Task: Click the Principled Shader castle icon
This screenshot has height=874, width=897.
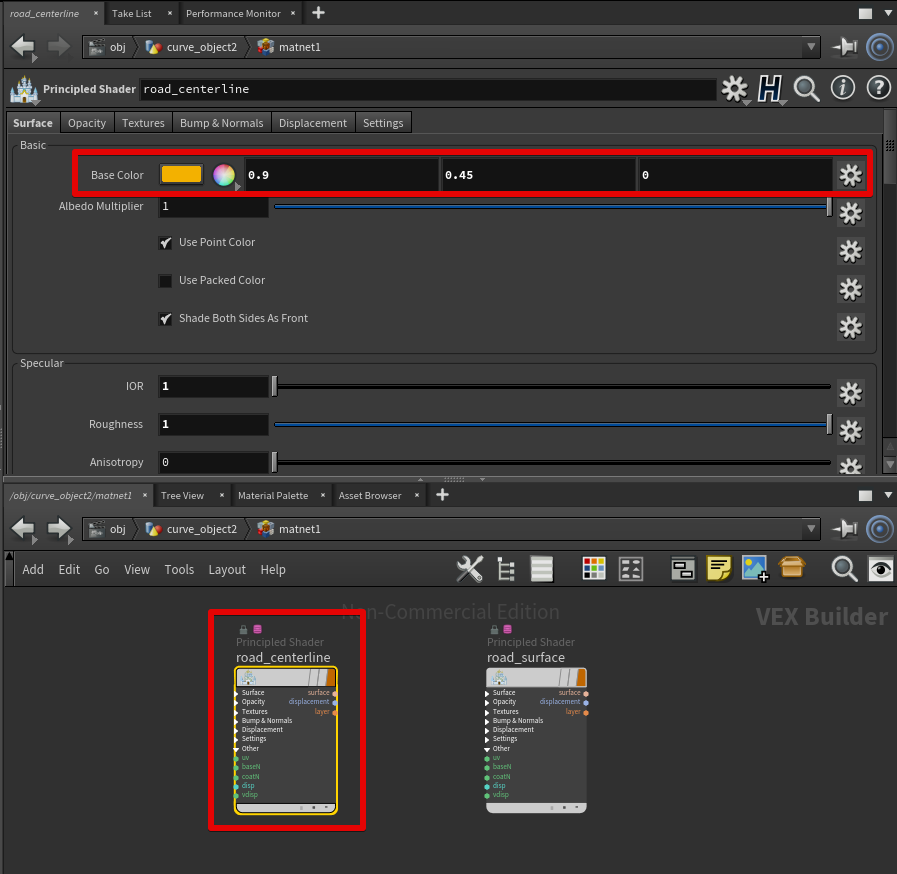Action: tap(24, 89)
